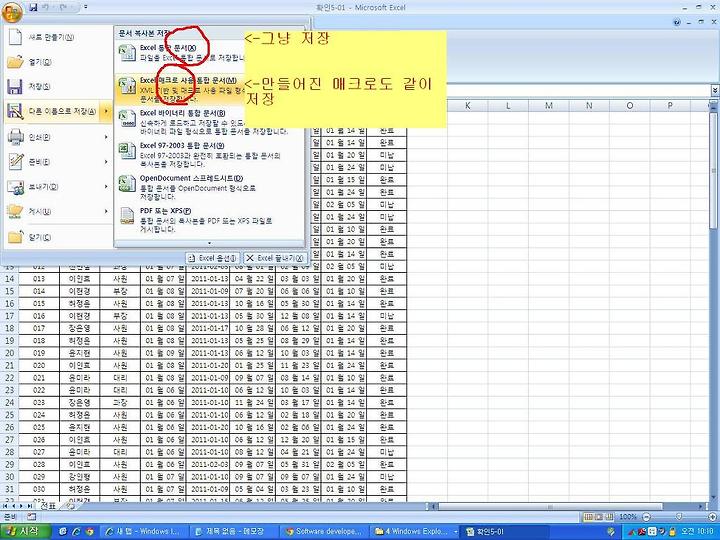Click macro record icon in status bar
The image size is (720, 540).
(x=32, y=517)
